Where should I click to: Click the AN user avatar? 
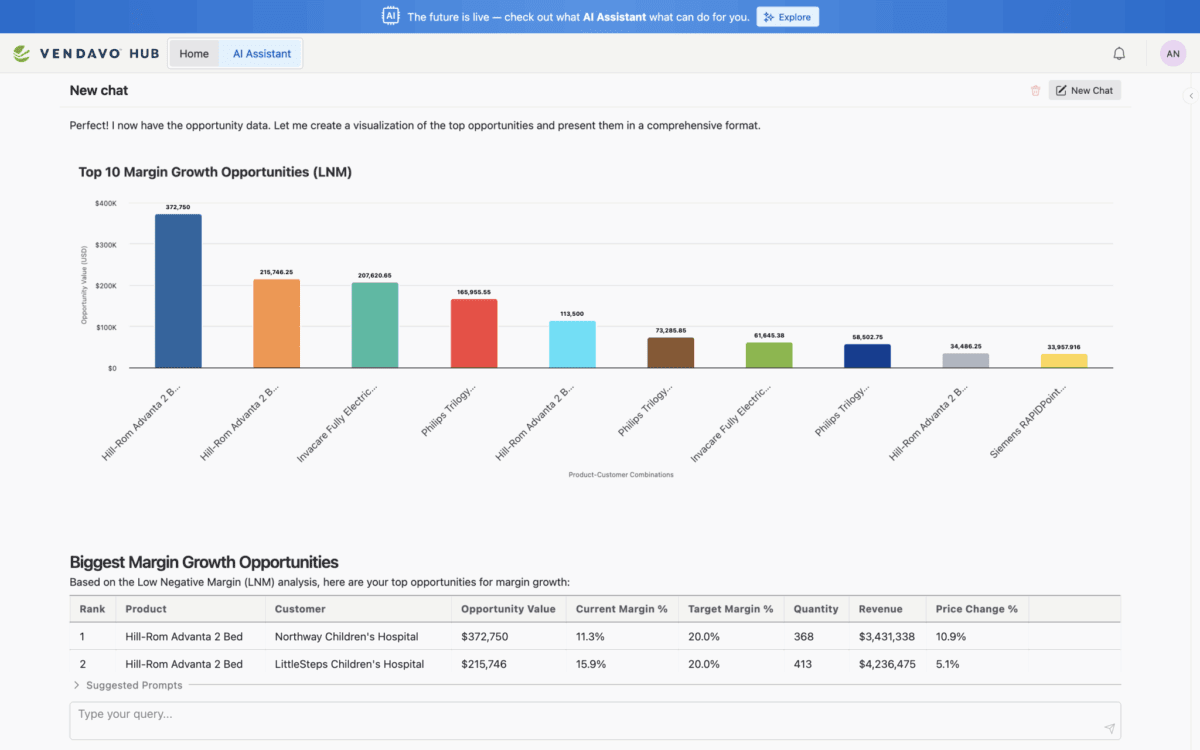[x=1172, y=54]
